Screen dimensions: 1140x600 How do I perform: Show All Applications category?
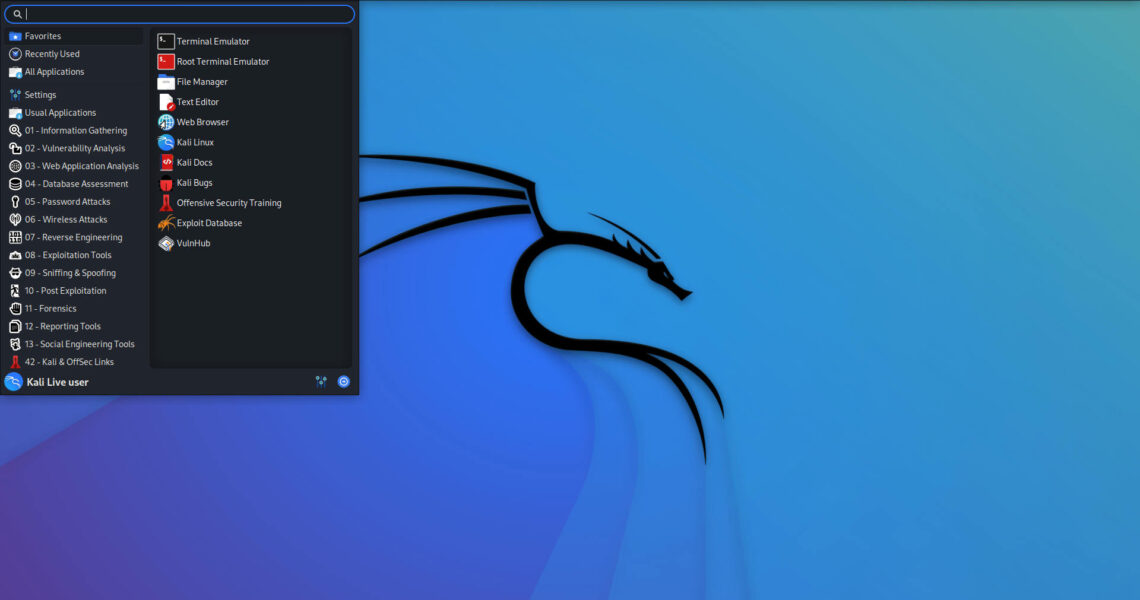point(54,72)
